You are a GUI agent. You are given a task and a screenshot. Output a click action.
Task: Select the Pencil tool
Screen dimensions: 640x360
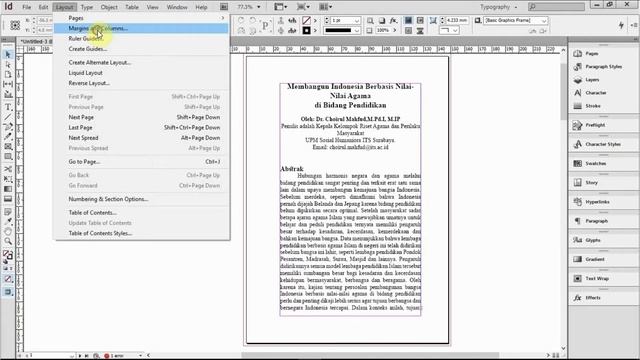[x=8, y=137]
